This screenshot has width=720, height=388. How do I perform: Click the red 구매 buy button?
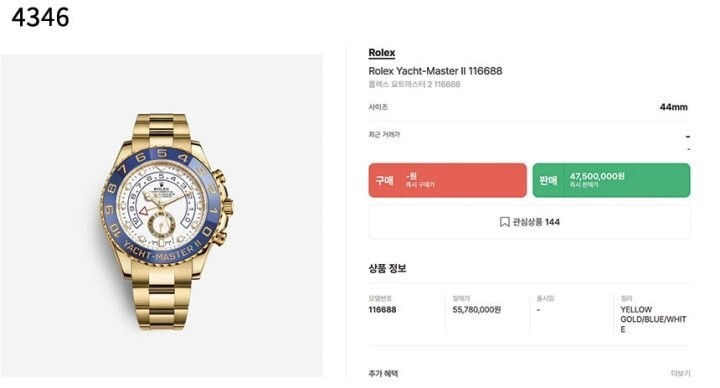[x=447, y=180]
